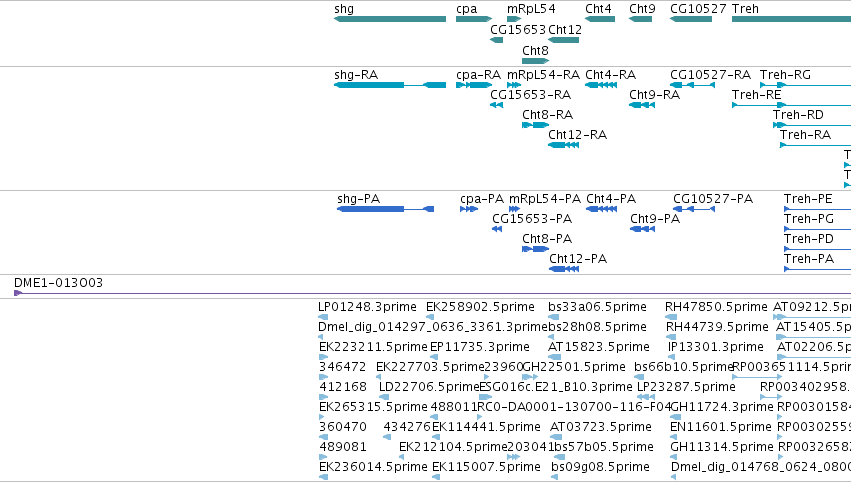Click the Cht9 gene glyph

click(640, 19)
